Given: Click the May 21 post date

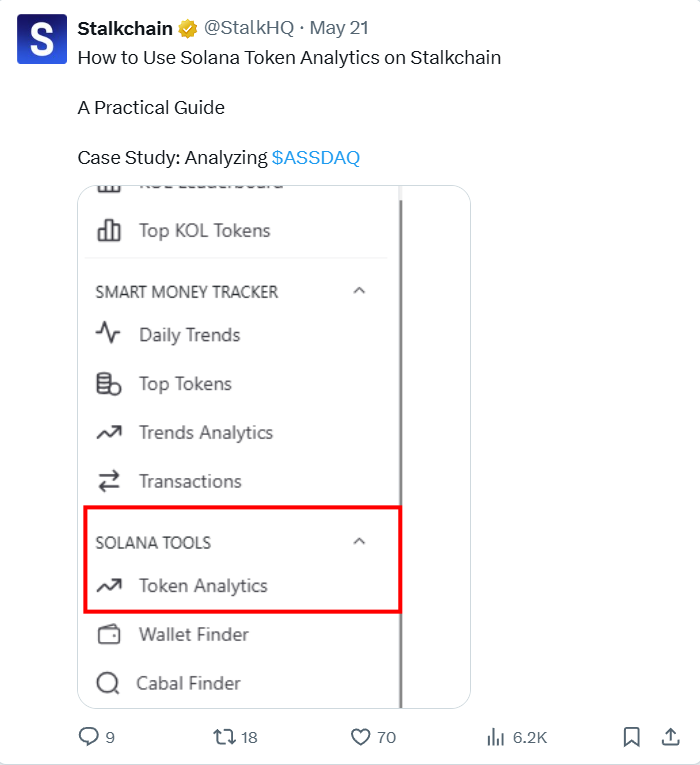Looking at the screenshot, I should tap(339, 28).
